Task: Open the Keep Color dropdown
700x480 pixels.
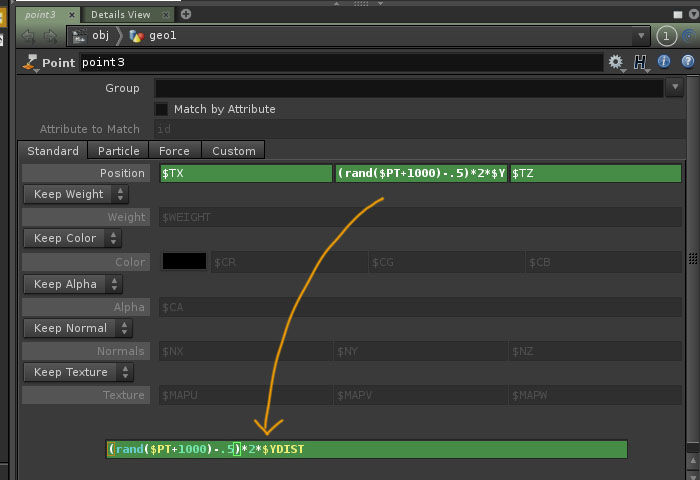Action: [73, 238]
